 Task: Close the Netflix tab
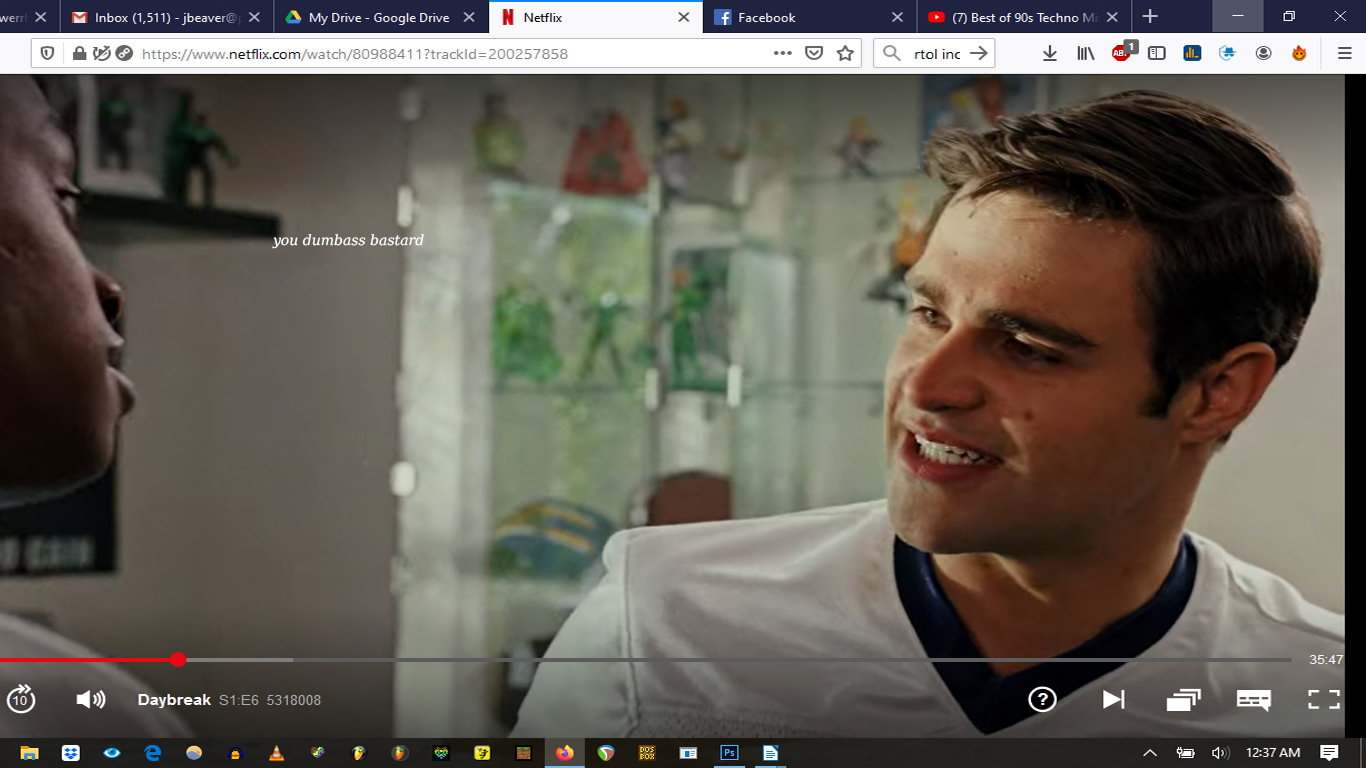click(684, 17)
